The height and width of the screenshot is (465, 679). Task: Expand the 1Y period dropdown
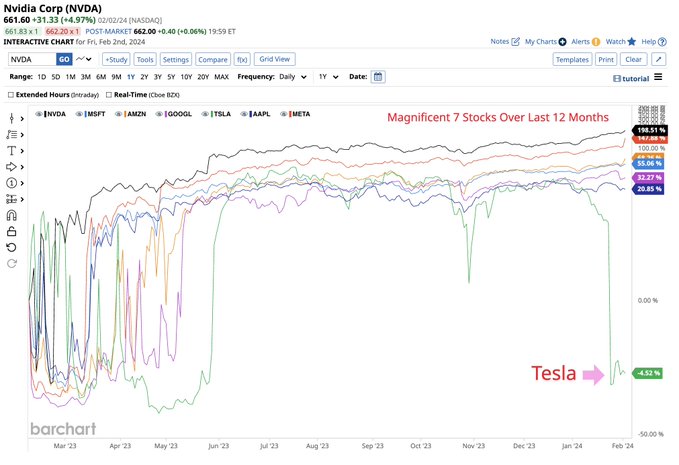click(x=329, y=76)
